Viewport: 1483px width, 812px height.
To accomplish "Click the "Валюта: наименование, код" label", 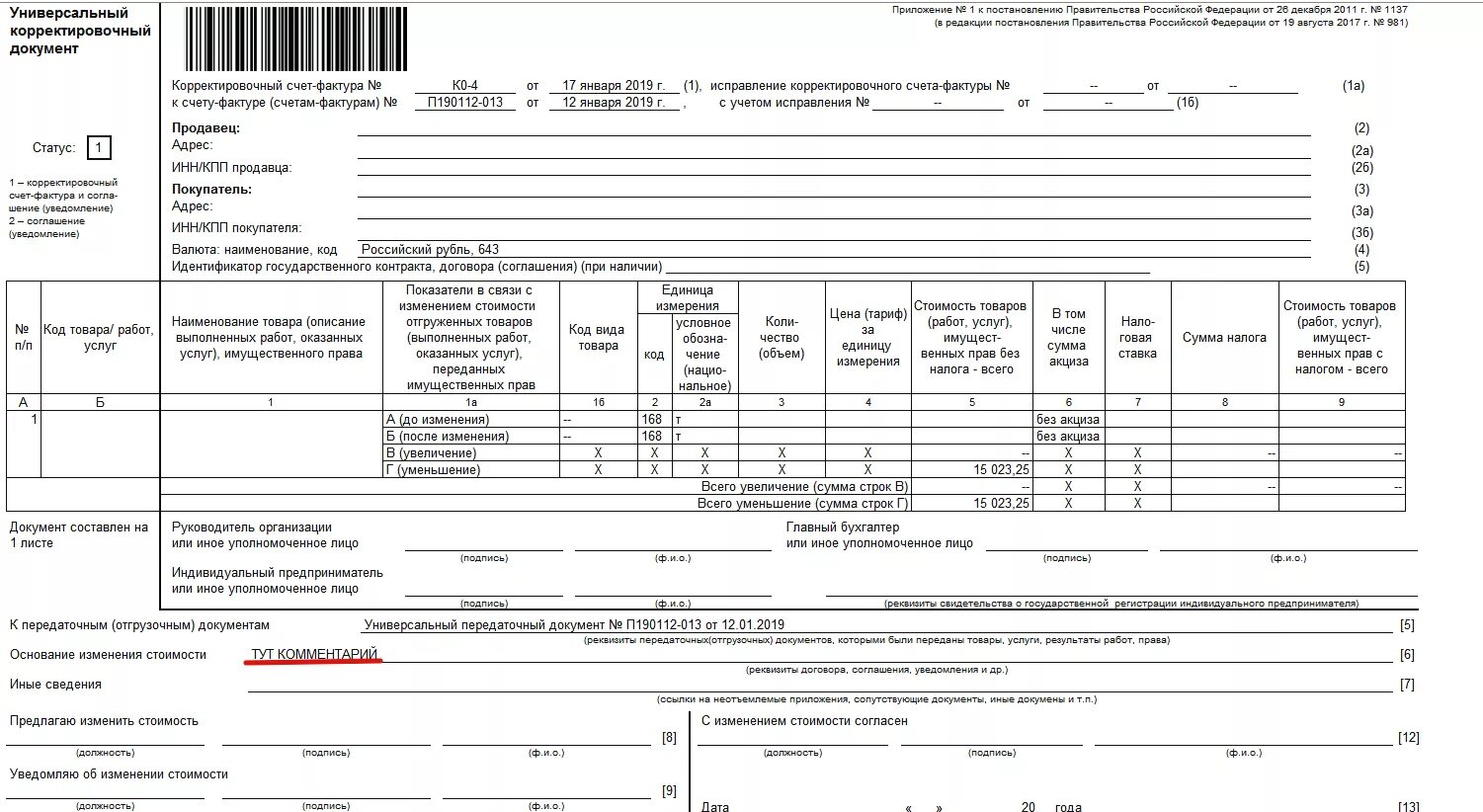I will pyautogui.click(x=254, y=250).
